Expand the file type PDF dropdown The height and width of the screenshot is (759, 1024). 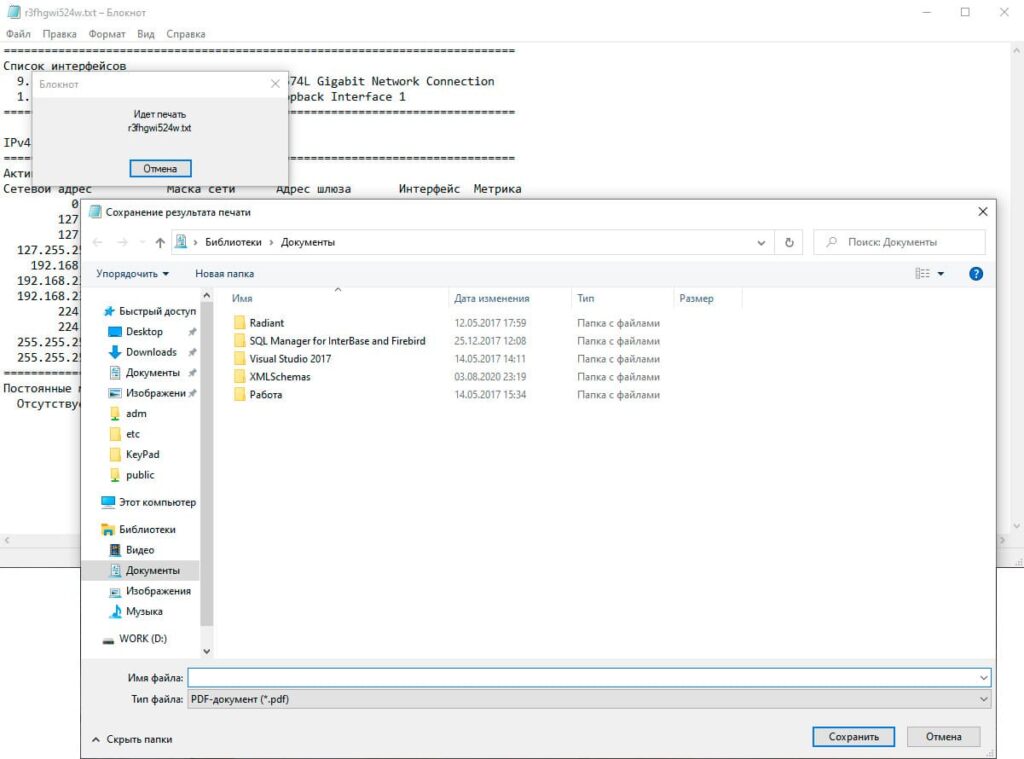click(x=983, y=699)
